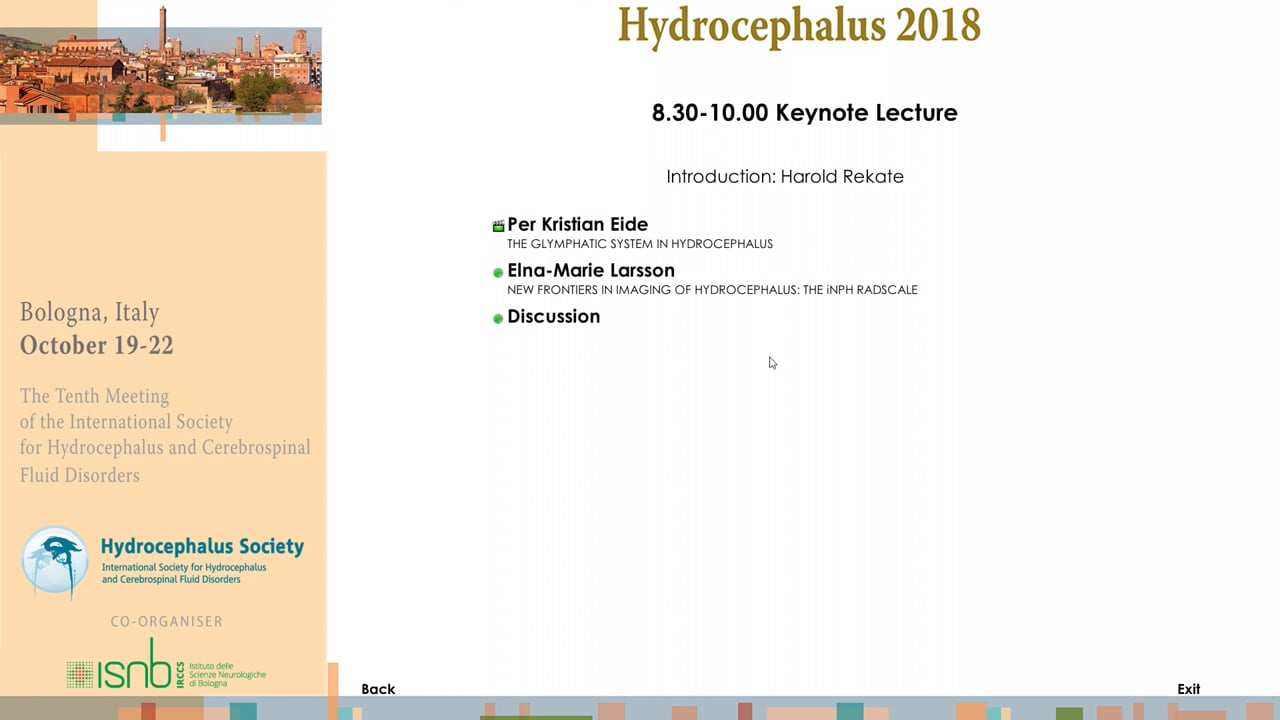Click the "October 19-22" date text
The height and width of the screenshot is (720, 1280).
[97, 346]
